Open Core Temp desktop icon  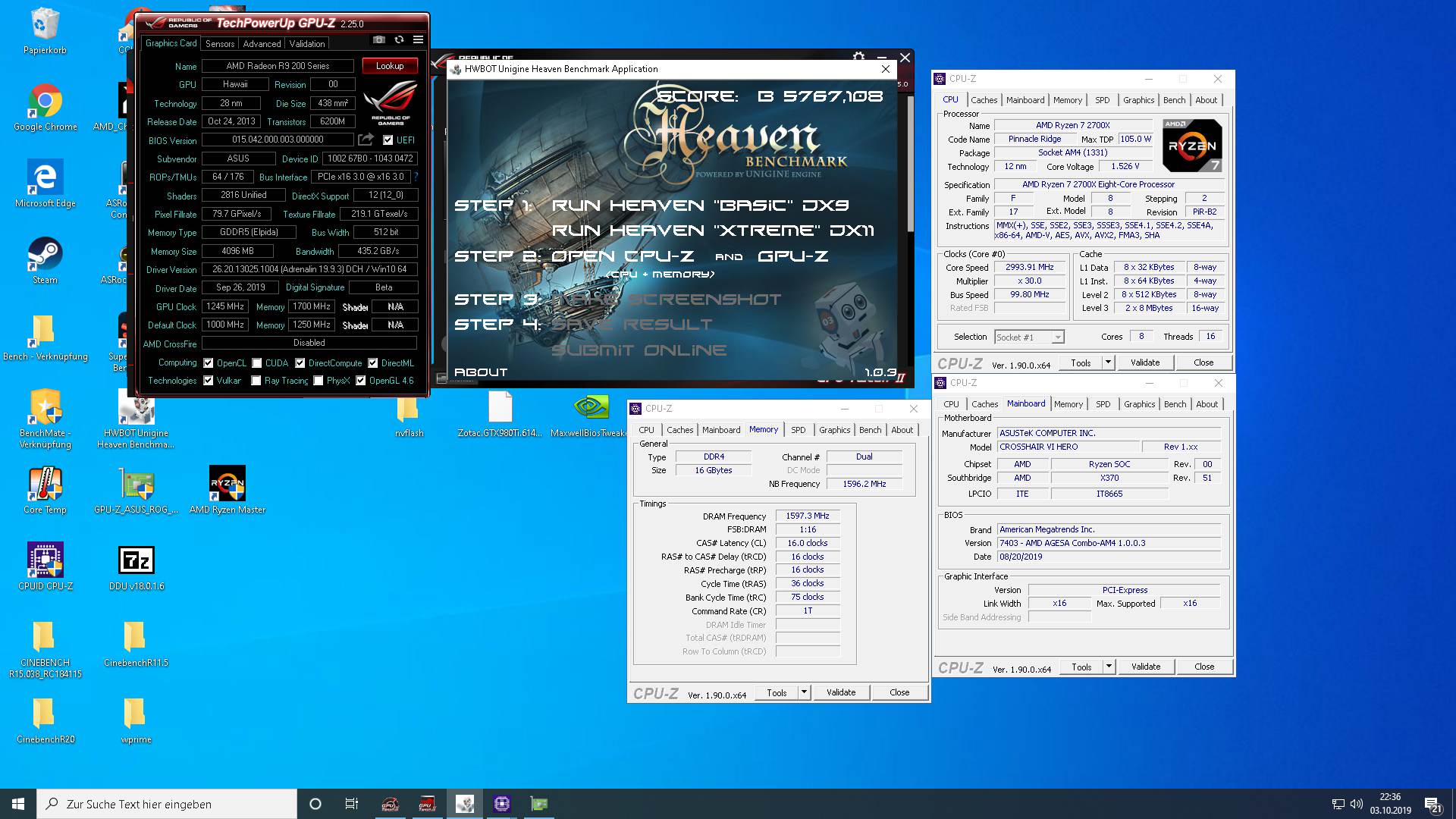[45, 491]
